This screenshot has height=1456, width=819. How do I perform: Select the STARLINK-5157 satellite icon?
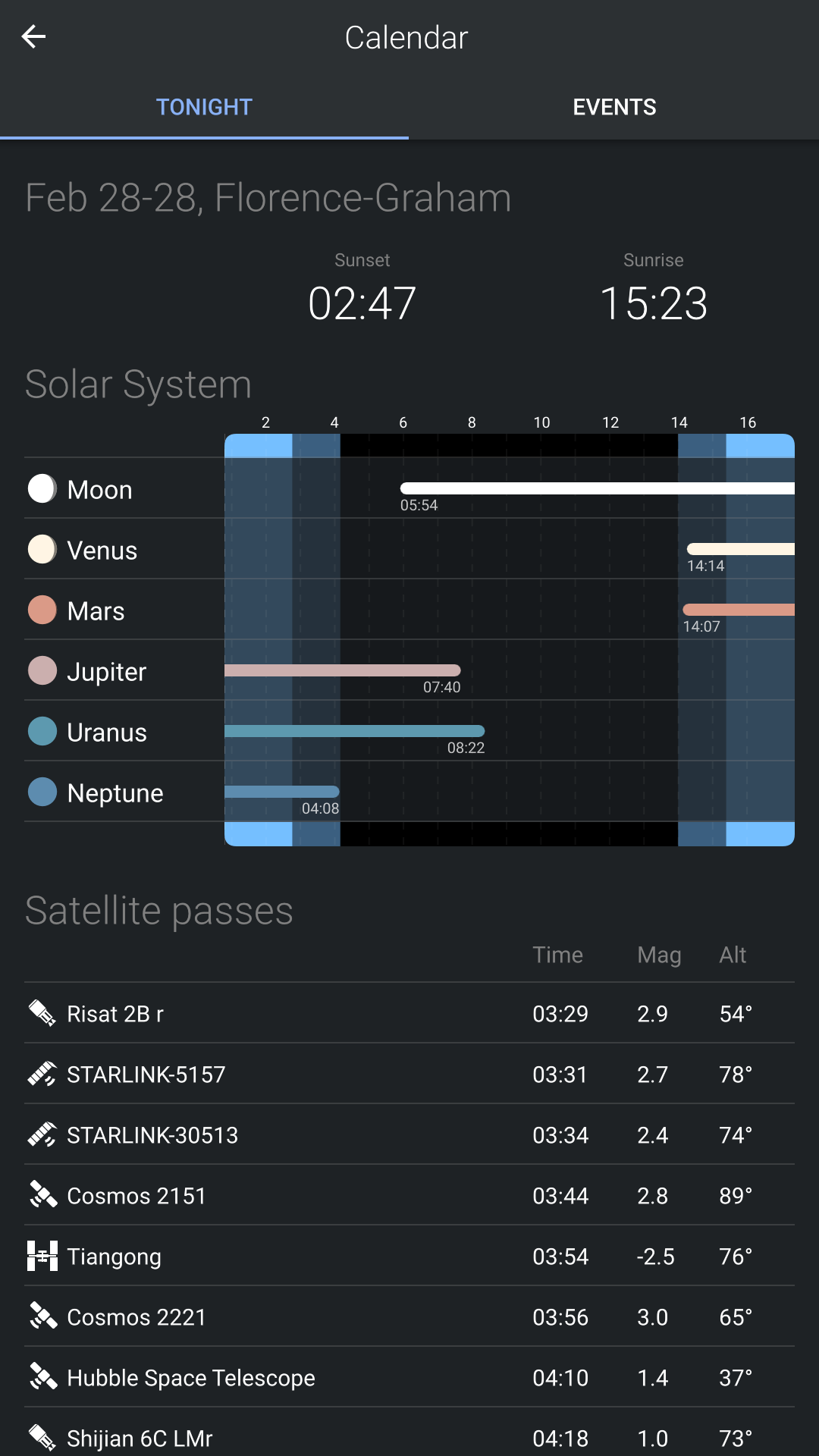pyautogui.click(x=42, y=1074)
